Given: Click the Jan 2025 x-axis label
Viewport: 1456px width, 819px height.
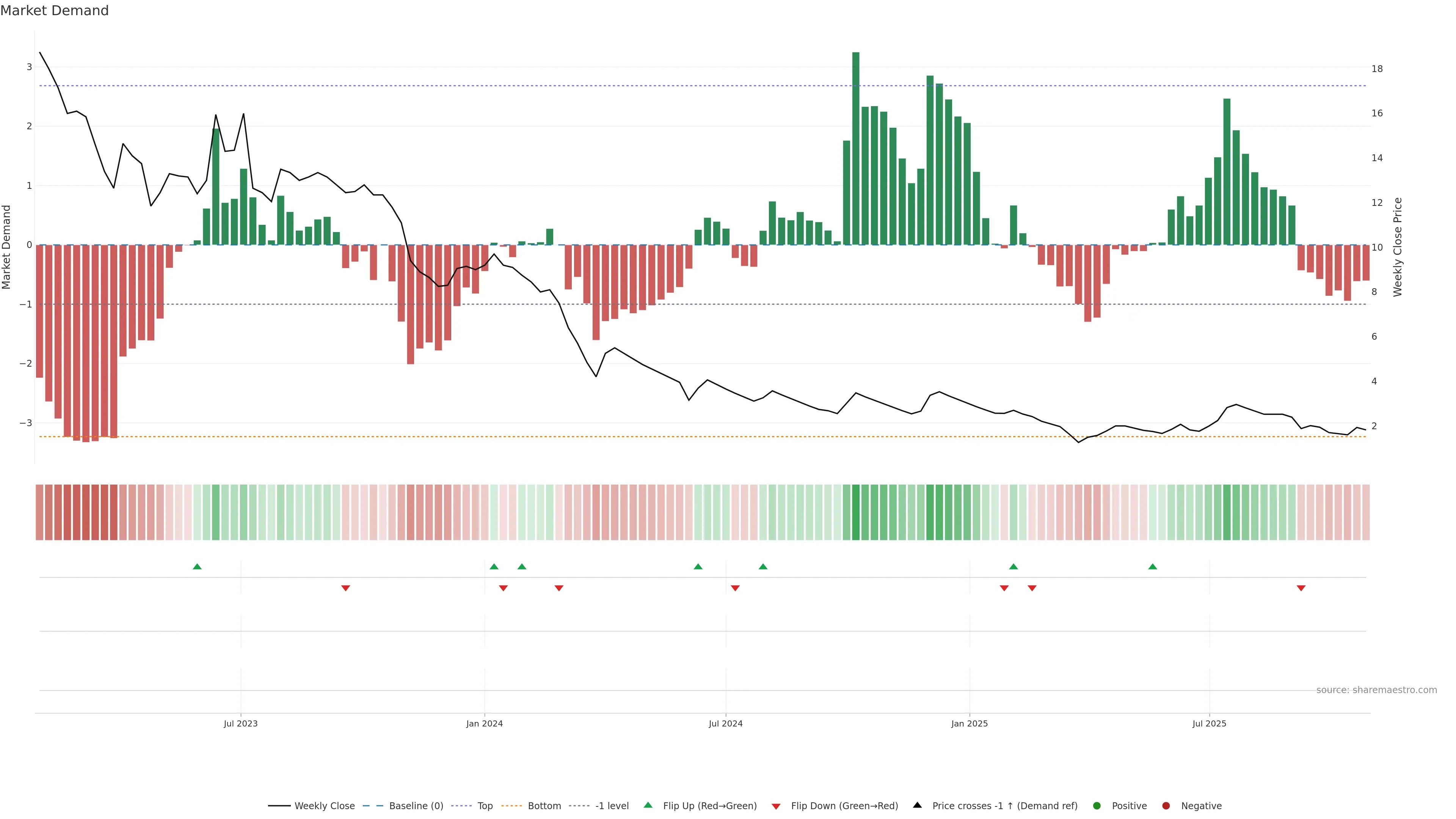Looking at the screenshot, I should [970, 723].
